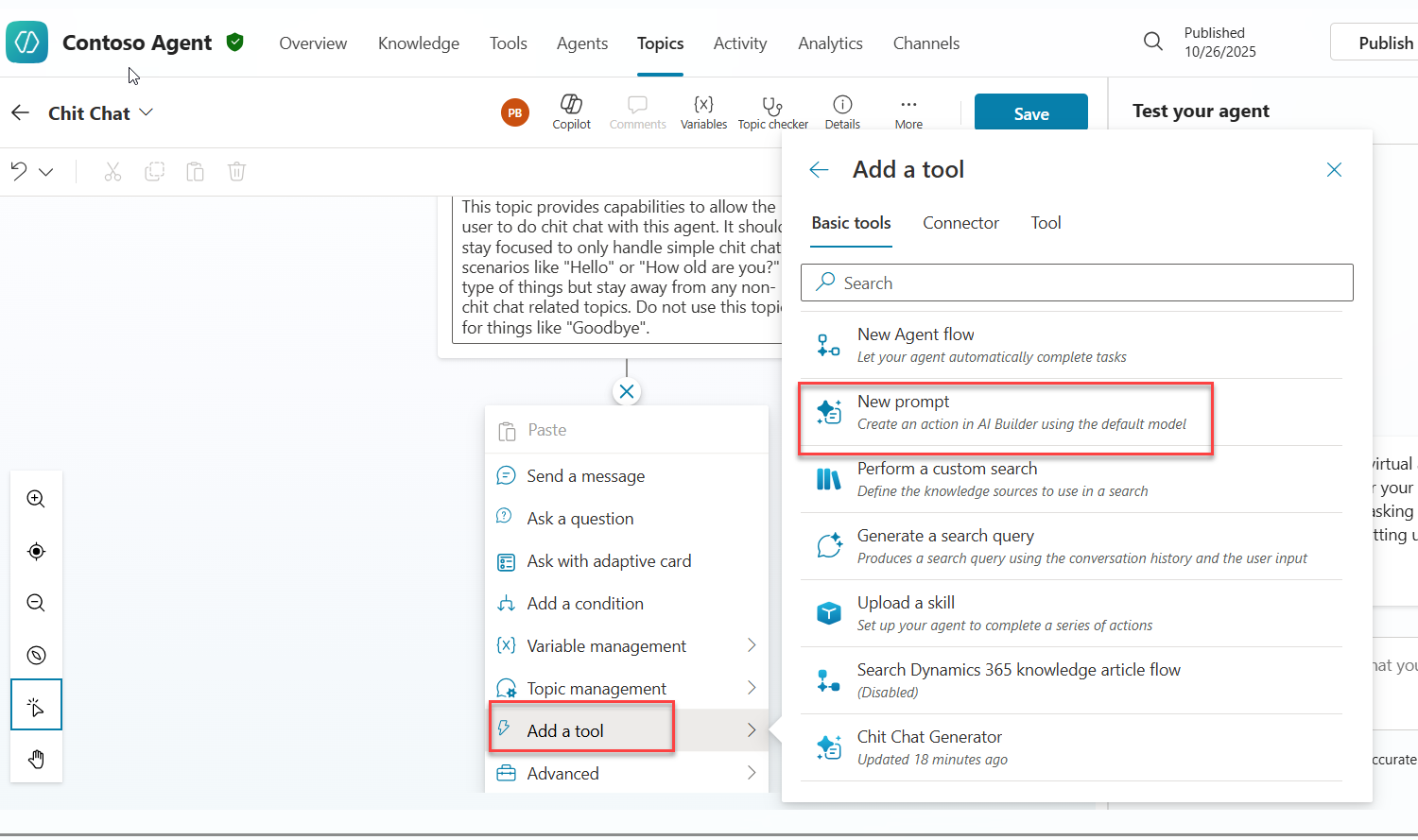Expand the Chit Chat topic dropdown
Viewport: 1418px width, 840px height.
147,112
